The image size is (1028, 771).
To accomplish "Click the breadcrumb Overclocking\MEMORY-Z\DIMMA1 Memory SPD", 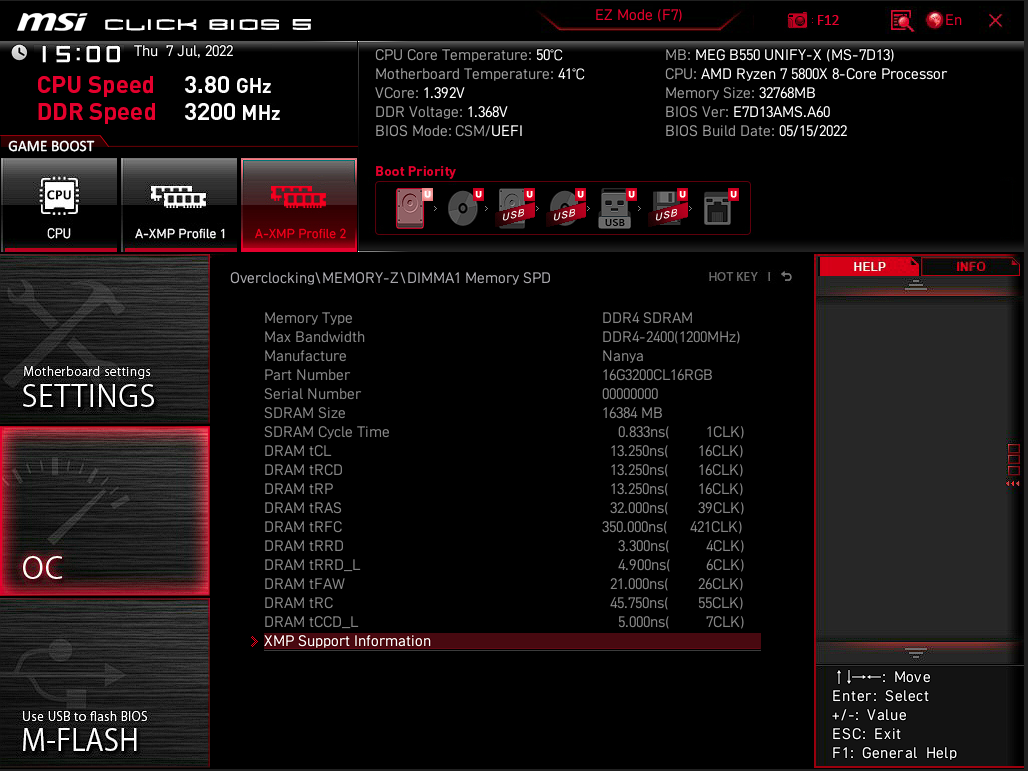I will click(390, 278).
